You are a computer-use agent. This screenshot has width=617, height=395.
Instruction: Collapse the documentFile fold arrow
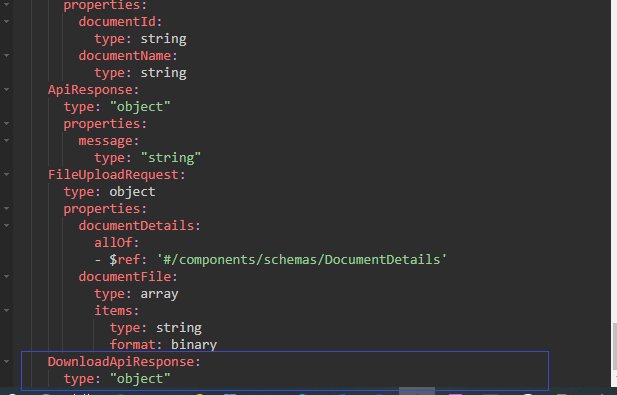(7, 277)
